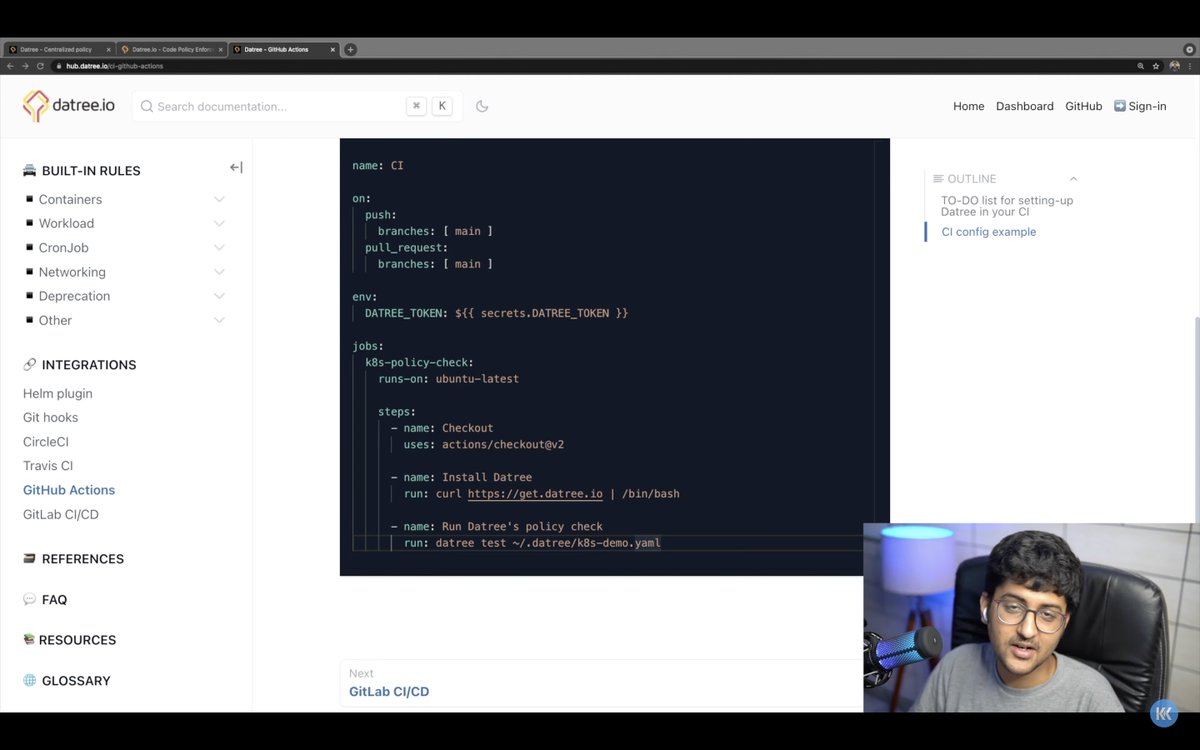Bookmark page with star icon

1156,66
